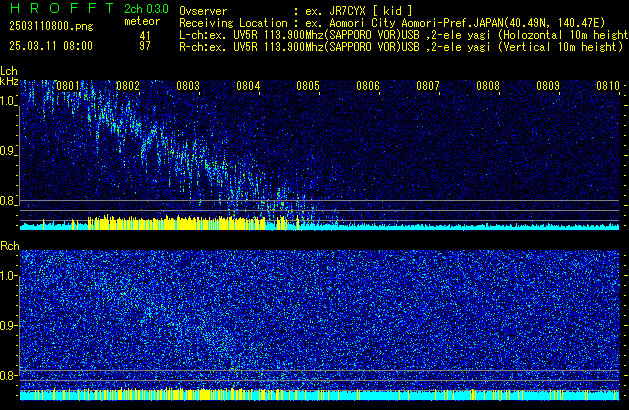
Task: Select the 0.9 frequency label on Rch axis
Action: [x=7, y=325]
